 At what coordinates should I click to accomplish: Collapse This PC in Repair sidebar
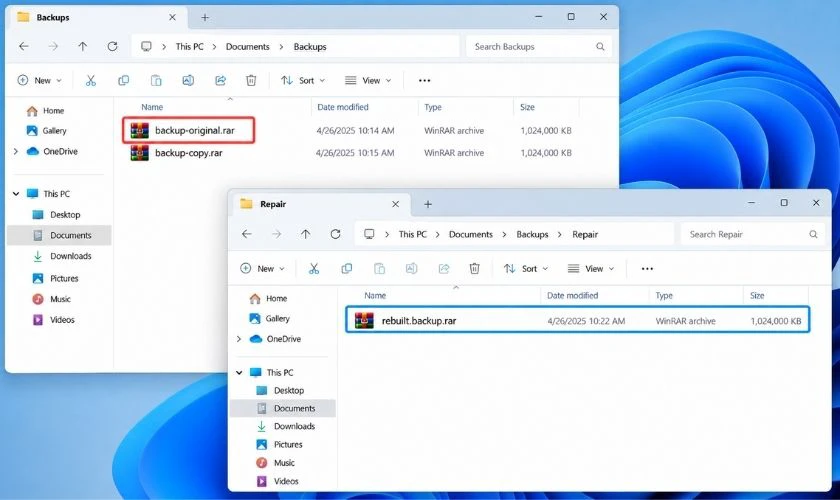(239, 372)
